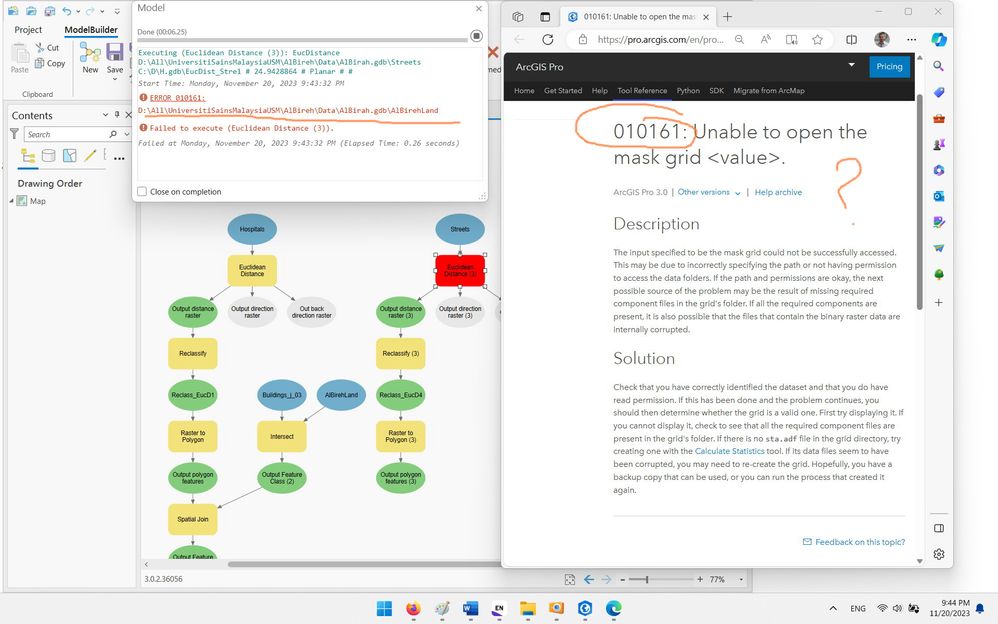Open the Help archive link

click(778, 192)
